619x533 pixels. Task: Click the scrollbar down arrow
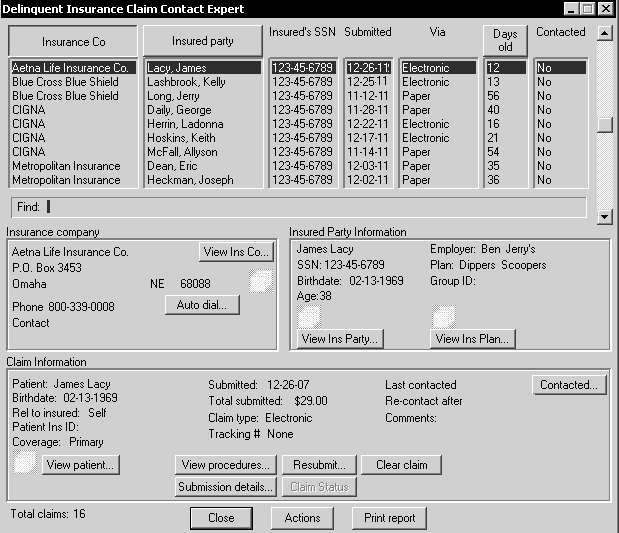[x=605, y=216]
